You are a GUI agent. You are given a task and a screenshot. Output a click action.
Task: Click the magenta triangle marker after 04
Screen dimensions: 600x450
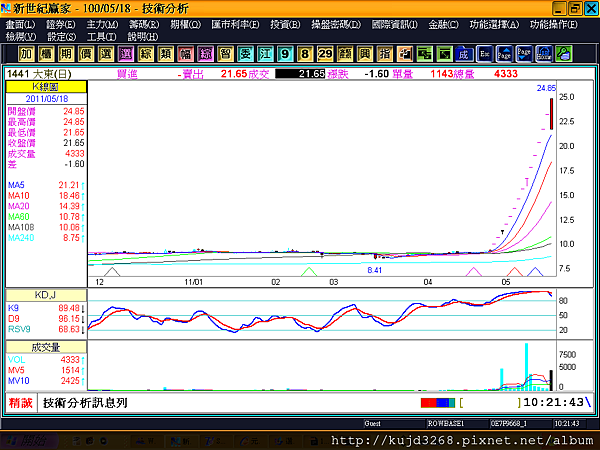[x=474, y=272]
